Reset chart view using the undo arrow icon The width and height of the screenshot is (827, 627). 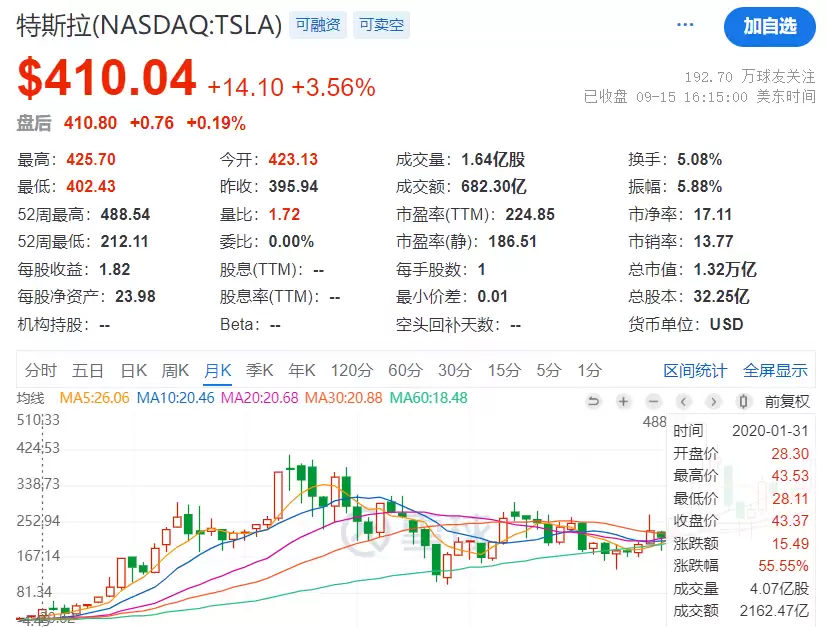point(593,402)
